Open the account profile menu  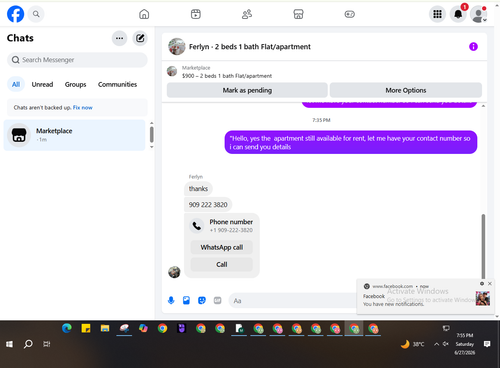[x=478, y=14]
